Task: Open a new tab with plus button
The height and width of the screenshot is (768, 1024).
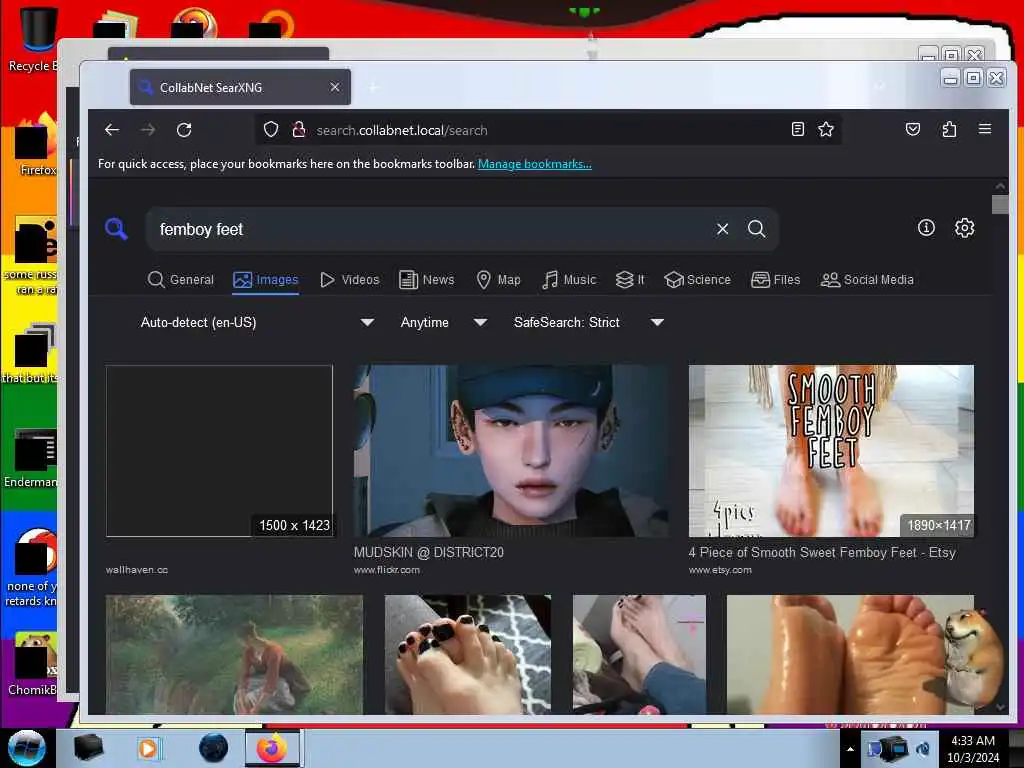Action: (x=373, y=87)
